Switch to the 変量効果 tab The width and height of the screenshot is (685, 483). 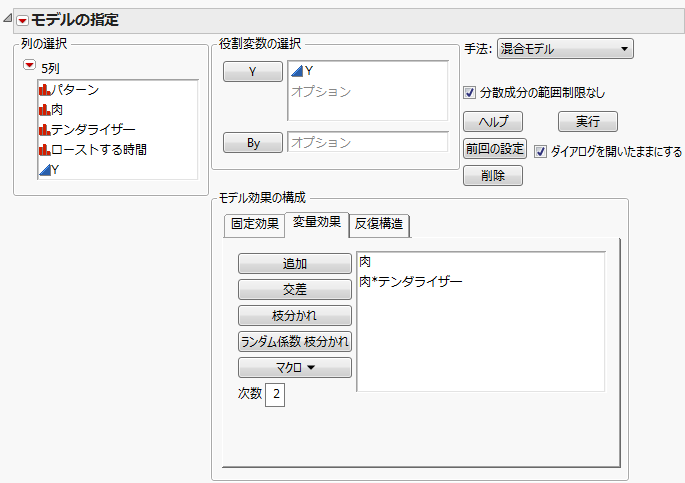tap(317, 223)
